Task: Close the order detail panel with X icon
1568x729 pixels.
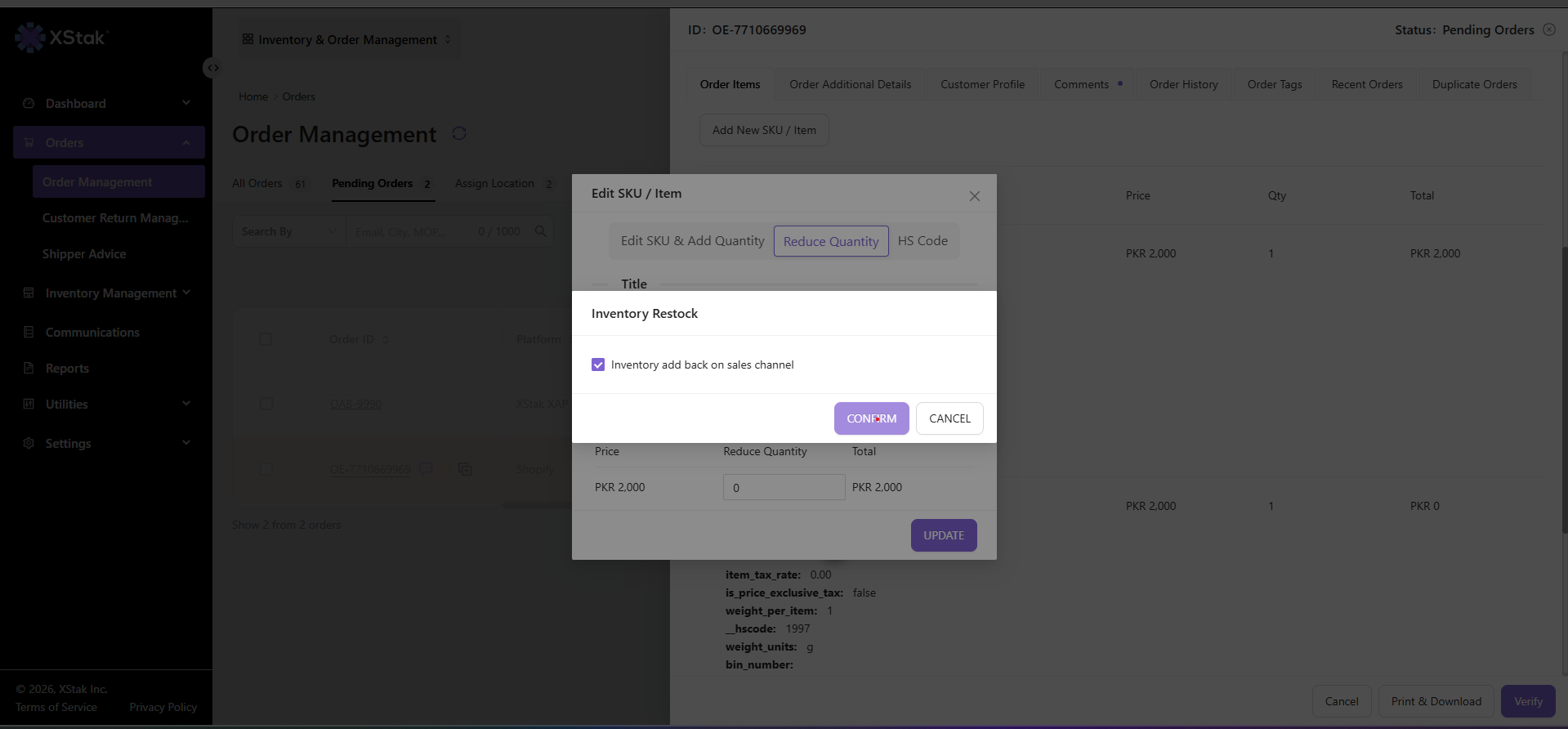Action: tap(1549, 29)
